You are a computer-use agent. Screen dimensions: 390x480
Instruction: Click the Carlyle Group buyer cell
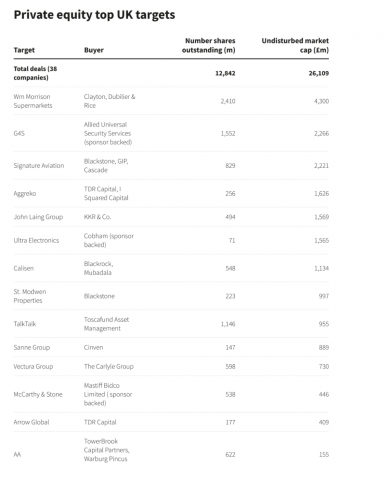pyautogui.click(x=109, y=366)
